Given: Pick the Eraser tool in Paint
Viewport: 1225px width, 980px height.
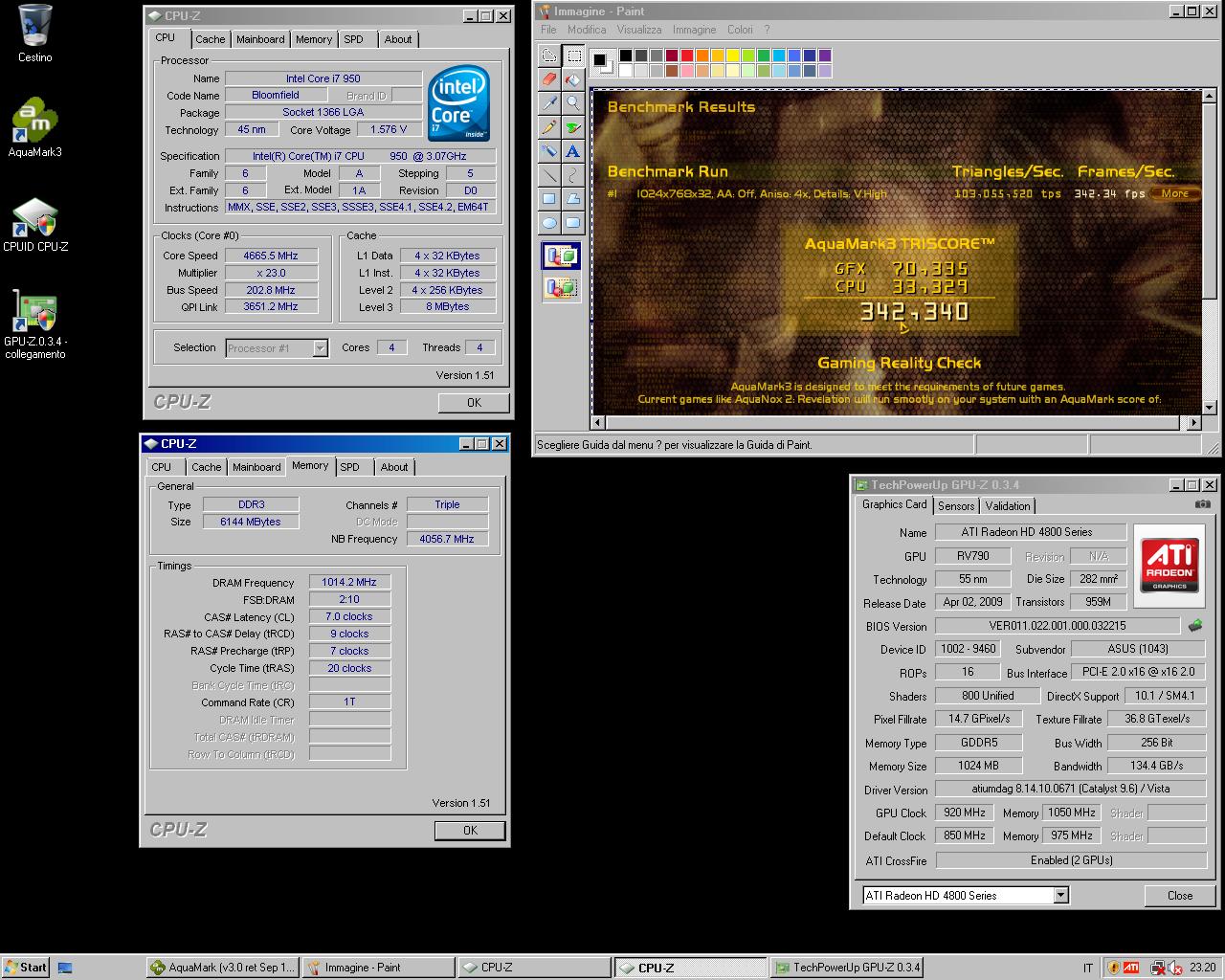Looking at the screenshot, I should [548, 79].
